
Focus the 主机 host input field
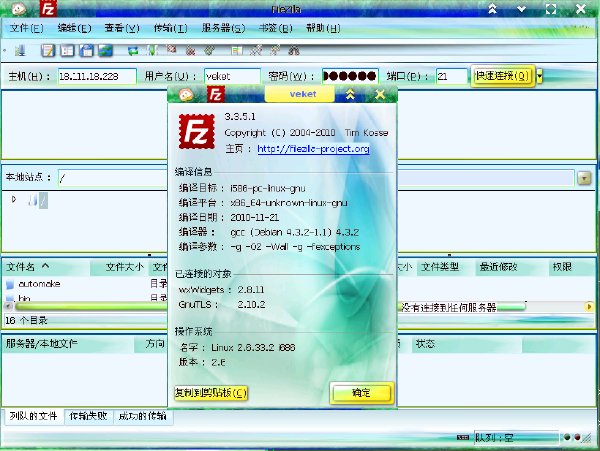click(97, 76)
